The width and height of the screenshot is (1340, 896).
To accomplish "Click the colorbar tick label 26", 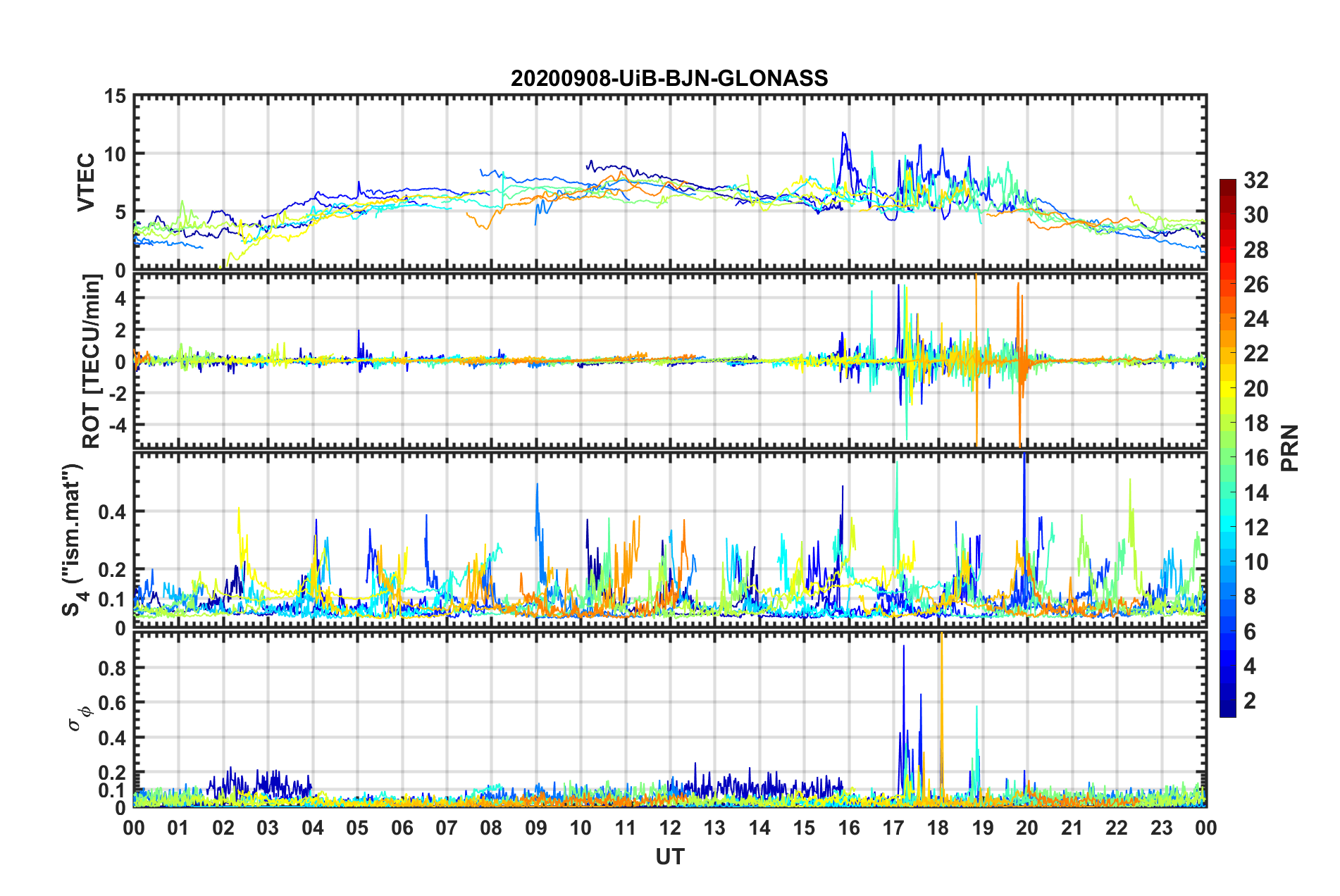I will (1256, 285).
